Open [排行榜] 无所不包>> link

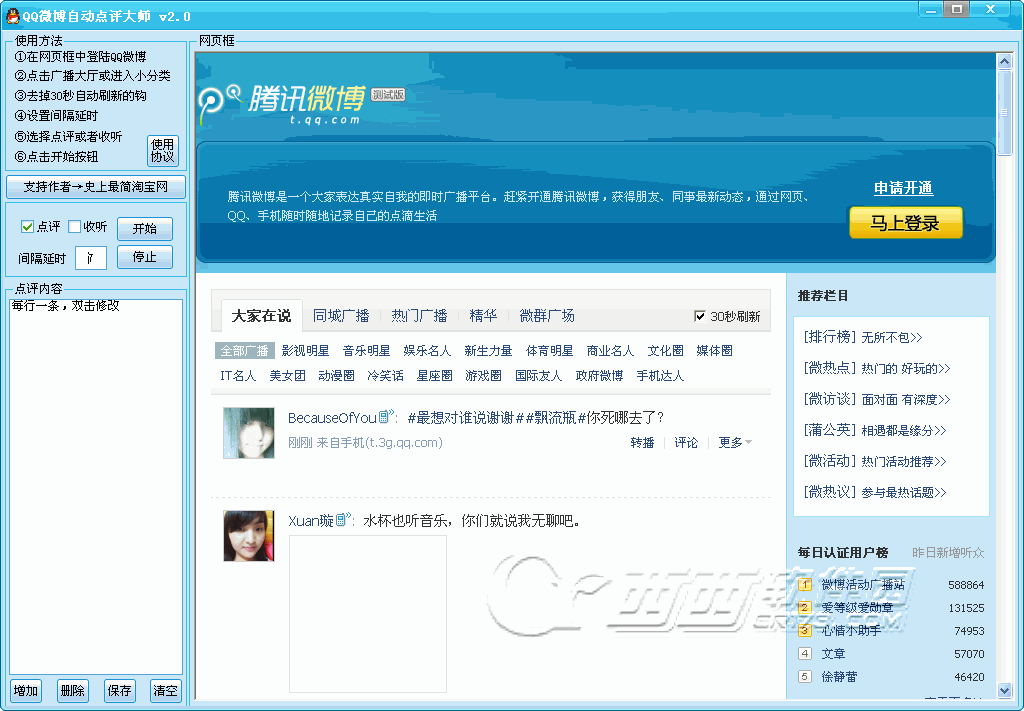[863, 337]
